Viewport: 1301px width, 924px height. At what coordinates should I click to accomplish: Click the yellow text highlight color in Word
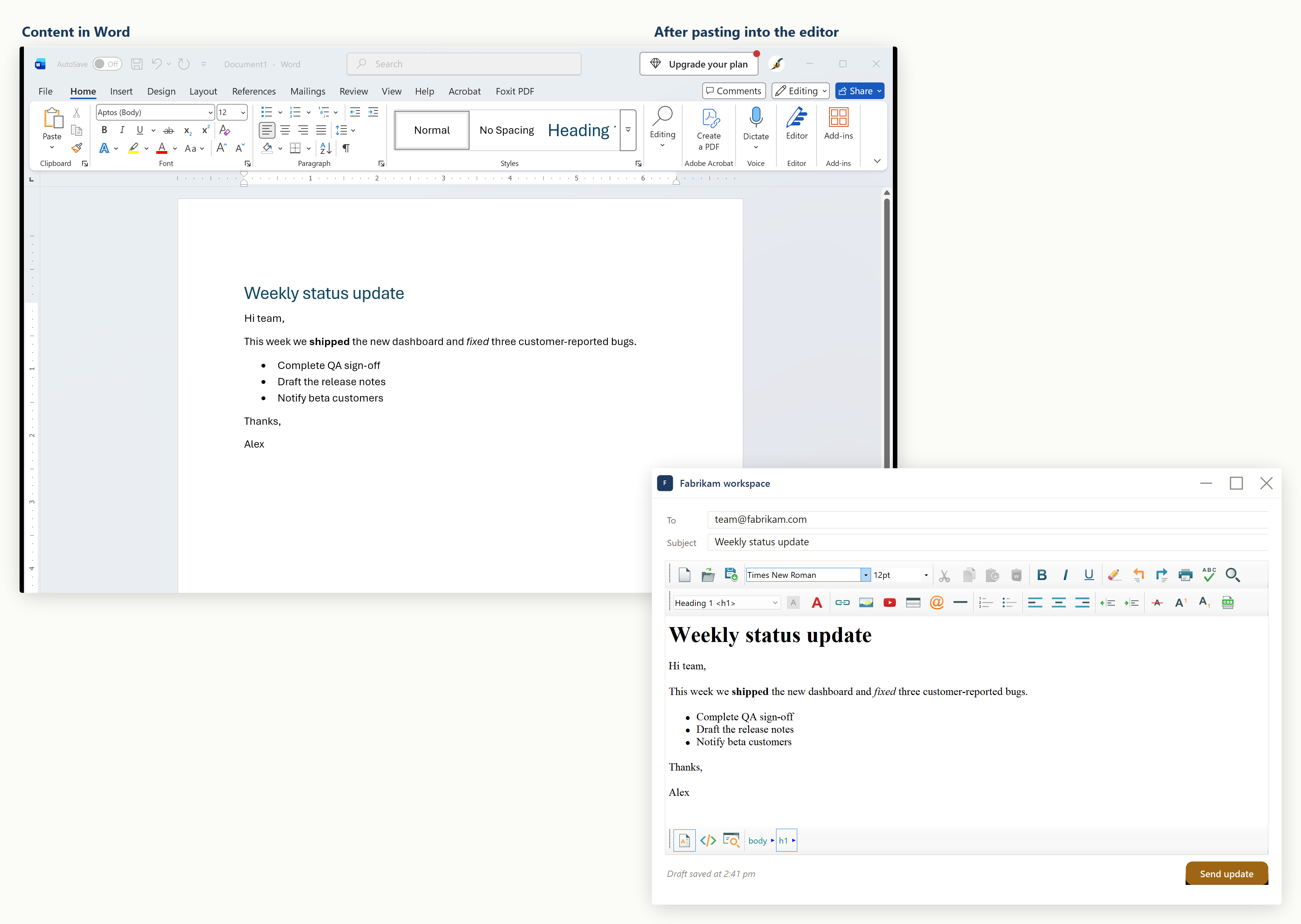(133, 148)
